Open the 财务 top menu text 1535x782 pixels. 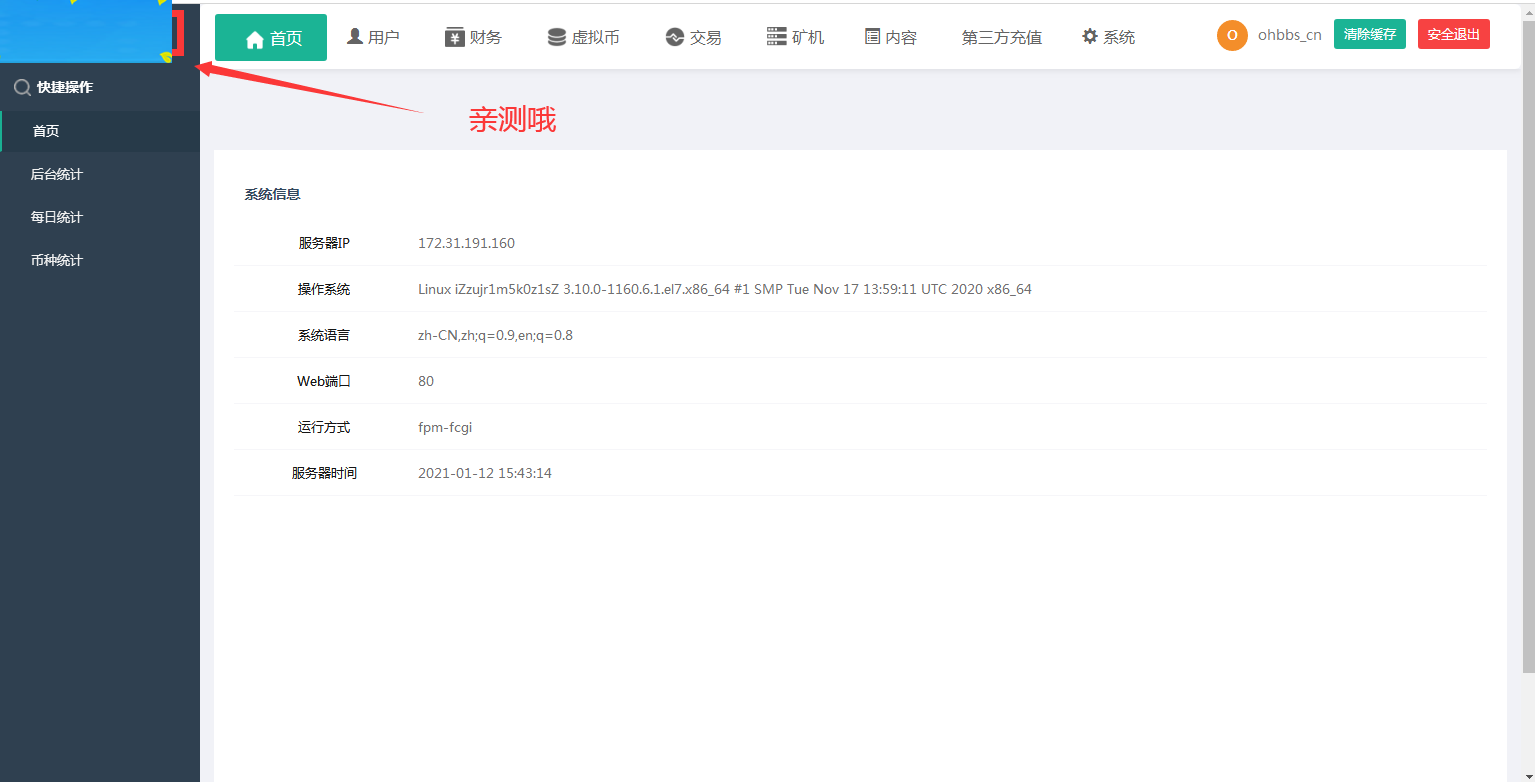486,37
